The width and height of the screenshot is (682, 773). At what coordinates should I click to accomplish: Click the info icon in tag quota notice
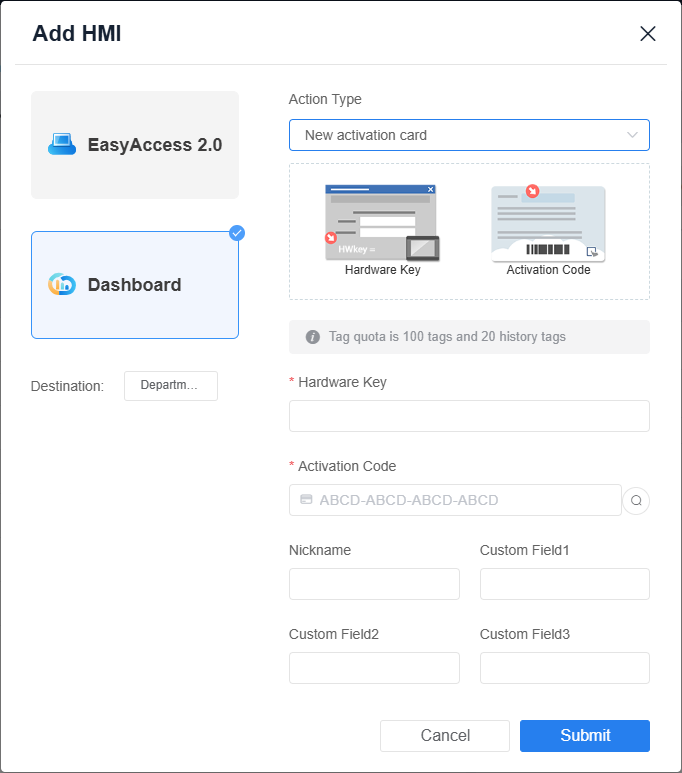(x=313, y=337)
